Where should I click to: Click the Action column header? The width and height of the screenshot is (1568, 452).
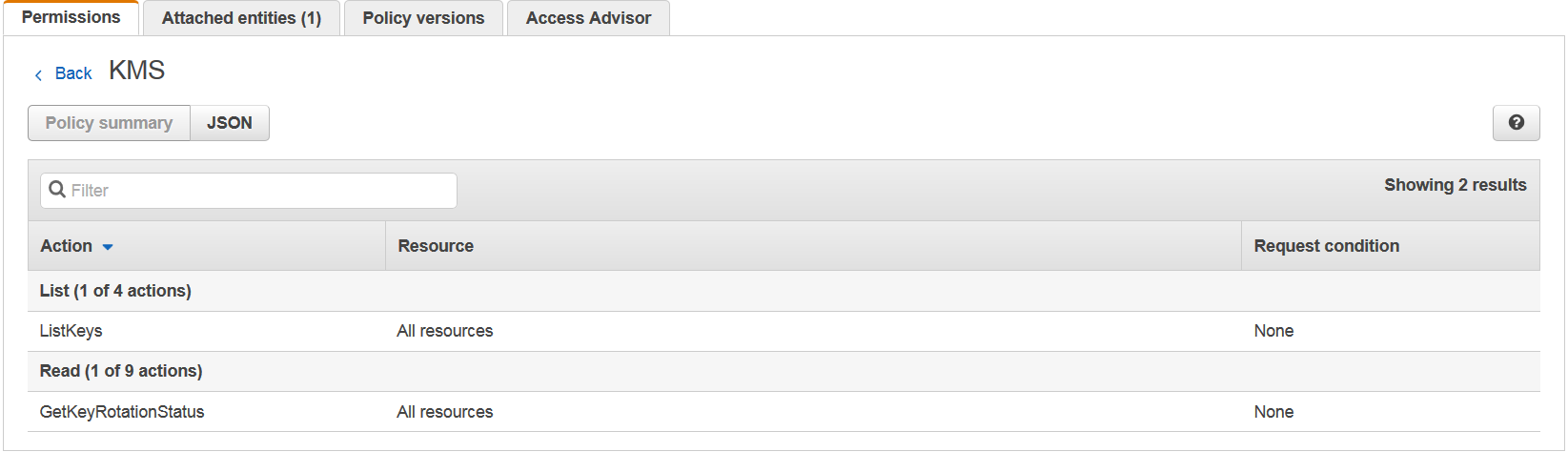pos(67,246)
